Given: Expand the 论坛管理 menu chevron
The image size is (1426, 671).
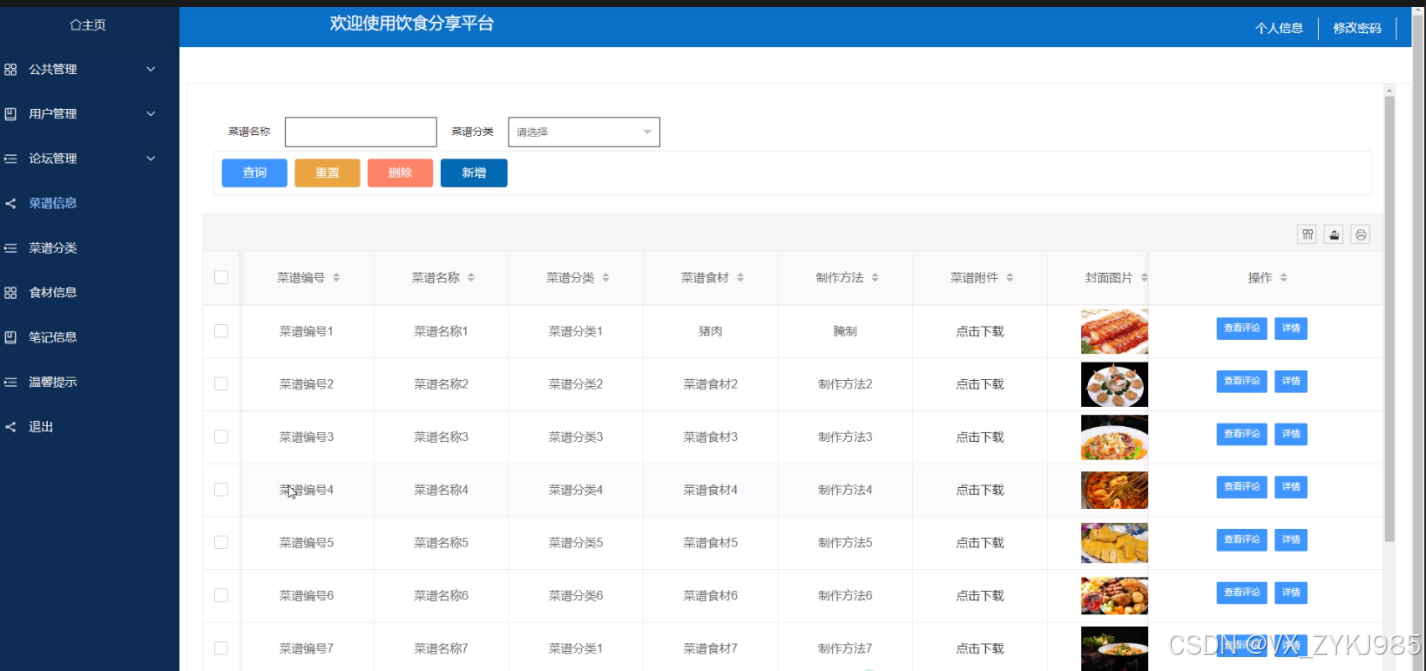Looking at the screenshot, I should (x=151, y=158).
